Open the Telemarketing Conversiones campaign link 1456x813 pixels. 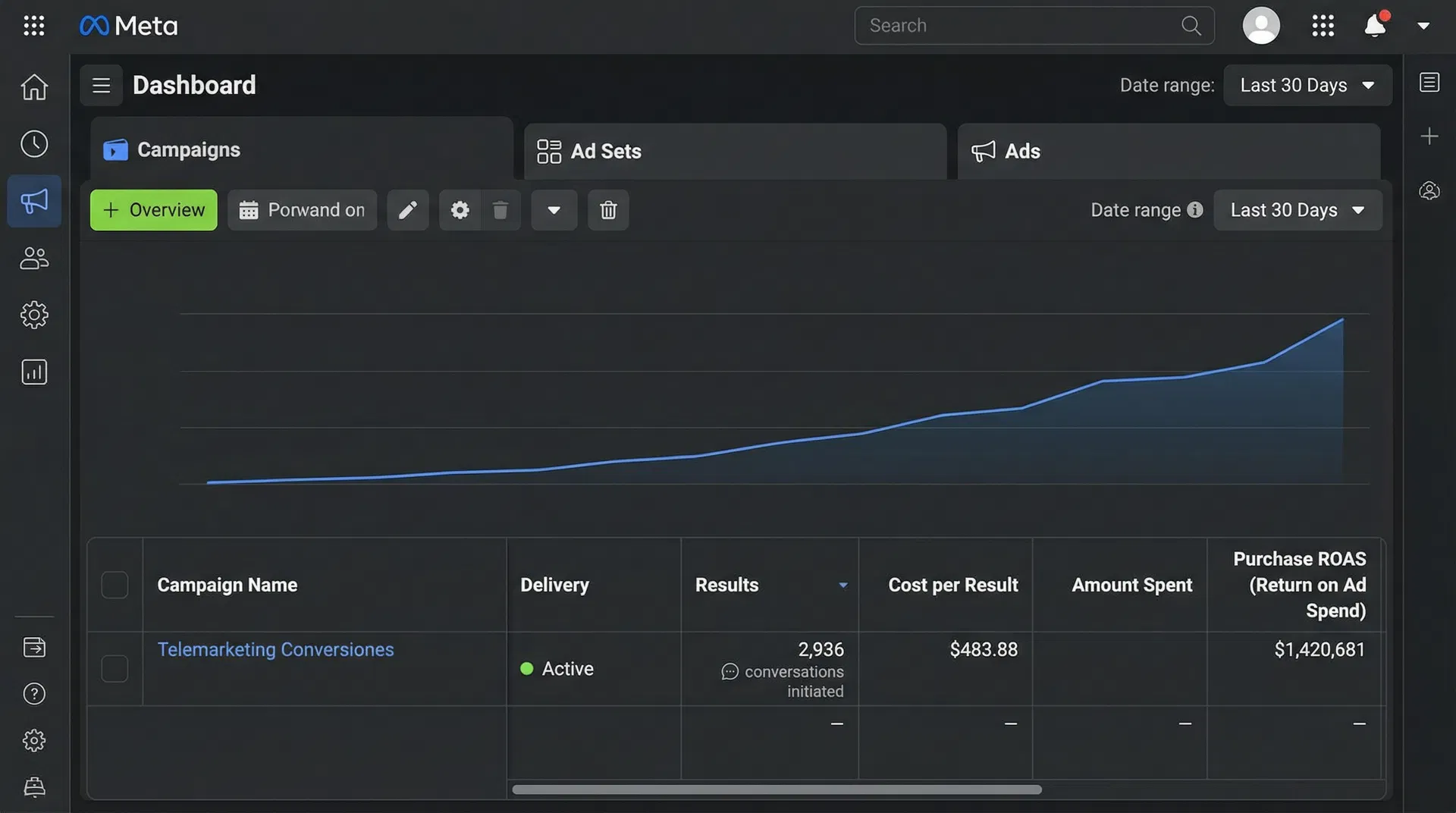coord(275,649)
